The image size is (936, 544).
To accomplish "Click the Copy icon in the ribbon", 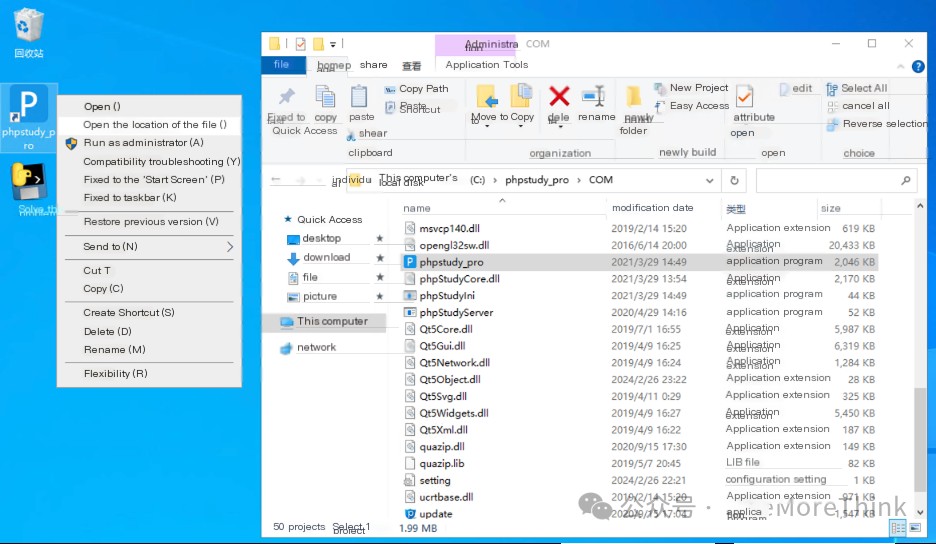I will [325, 96].
